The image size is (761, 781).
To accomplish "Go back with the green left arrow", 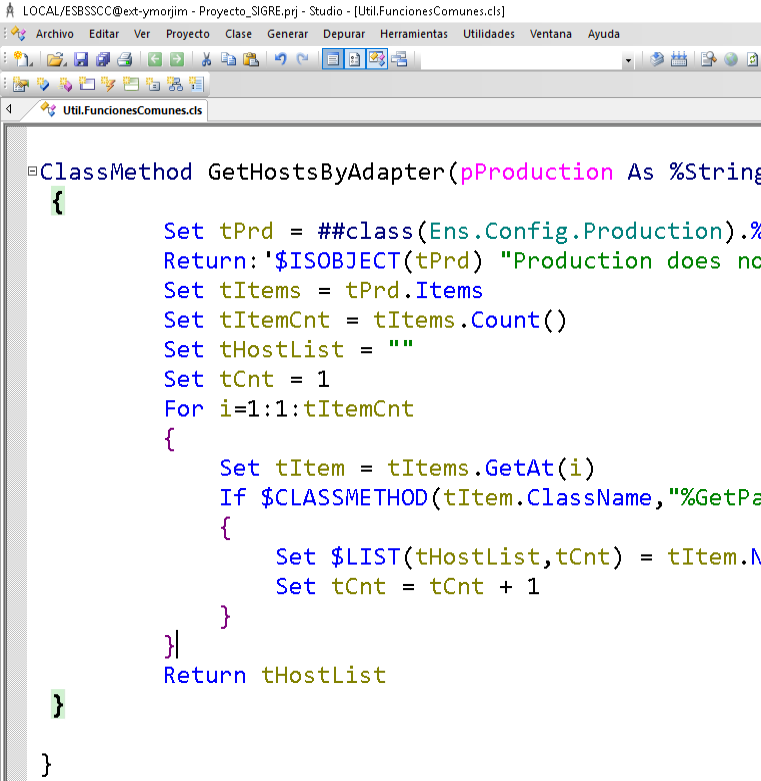I will (155, 60).
